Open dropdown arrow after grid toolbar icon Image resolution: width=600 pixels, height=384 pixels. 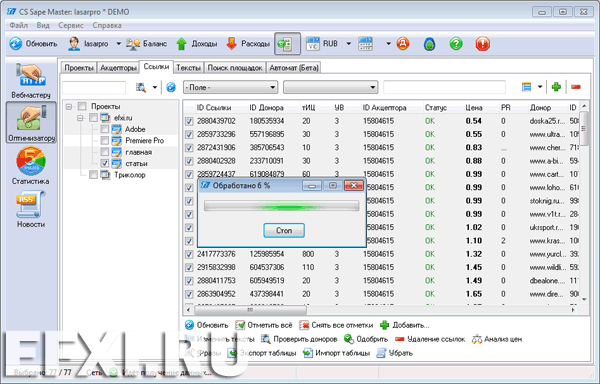pos(388,44)
